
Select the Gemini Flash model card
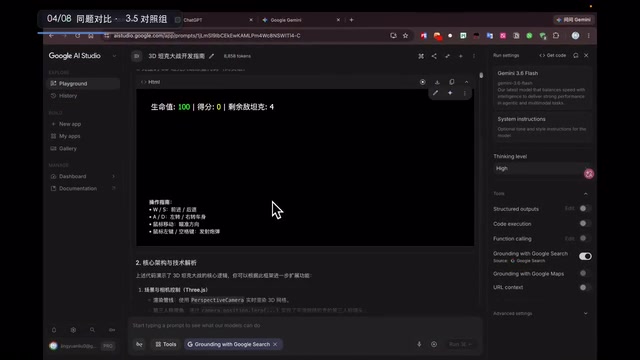click(x=542, y=87)
